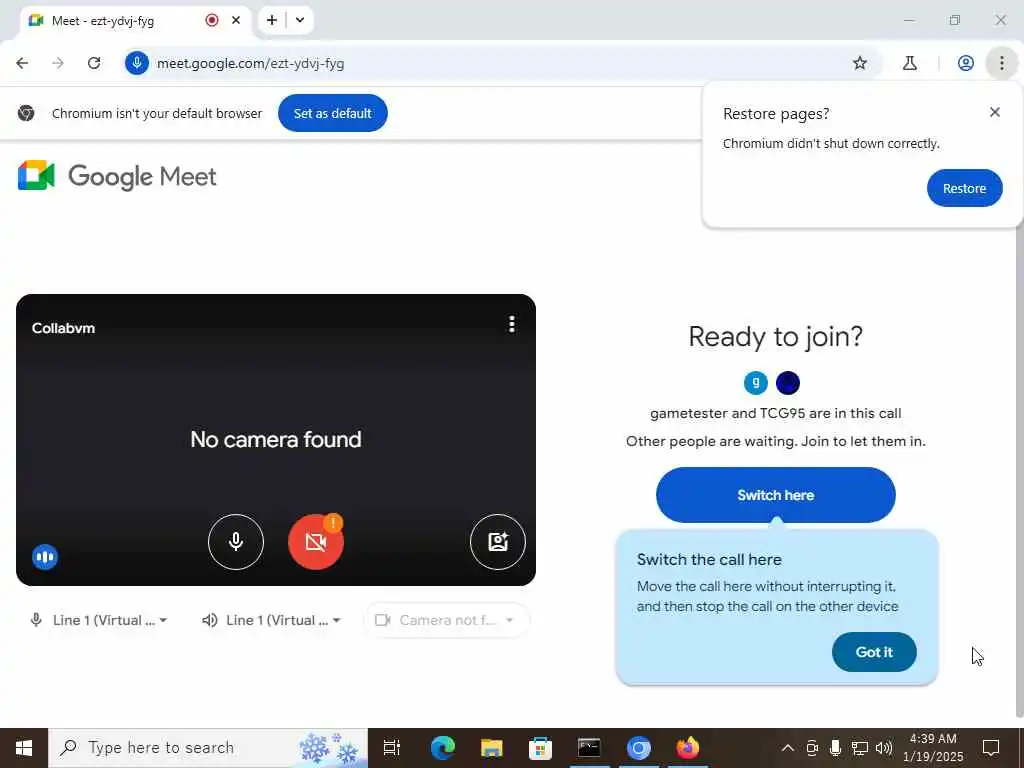Click the "Collabvm" name label

pos(63,328)
